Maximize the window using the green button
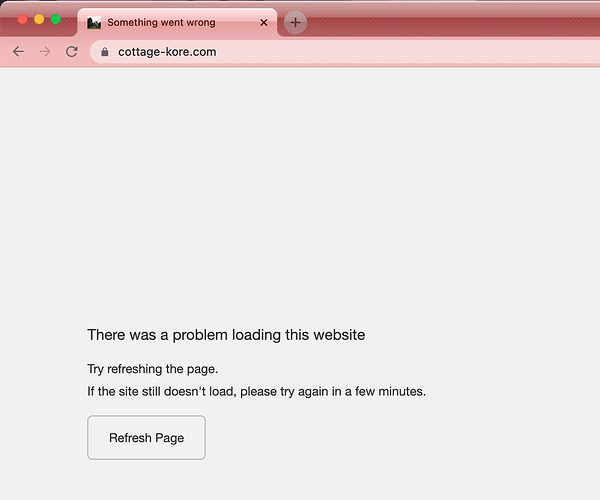 [56, 19]
